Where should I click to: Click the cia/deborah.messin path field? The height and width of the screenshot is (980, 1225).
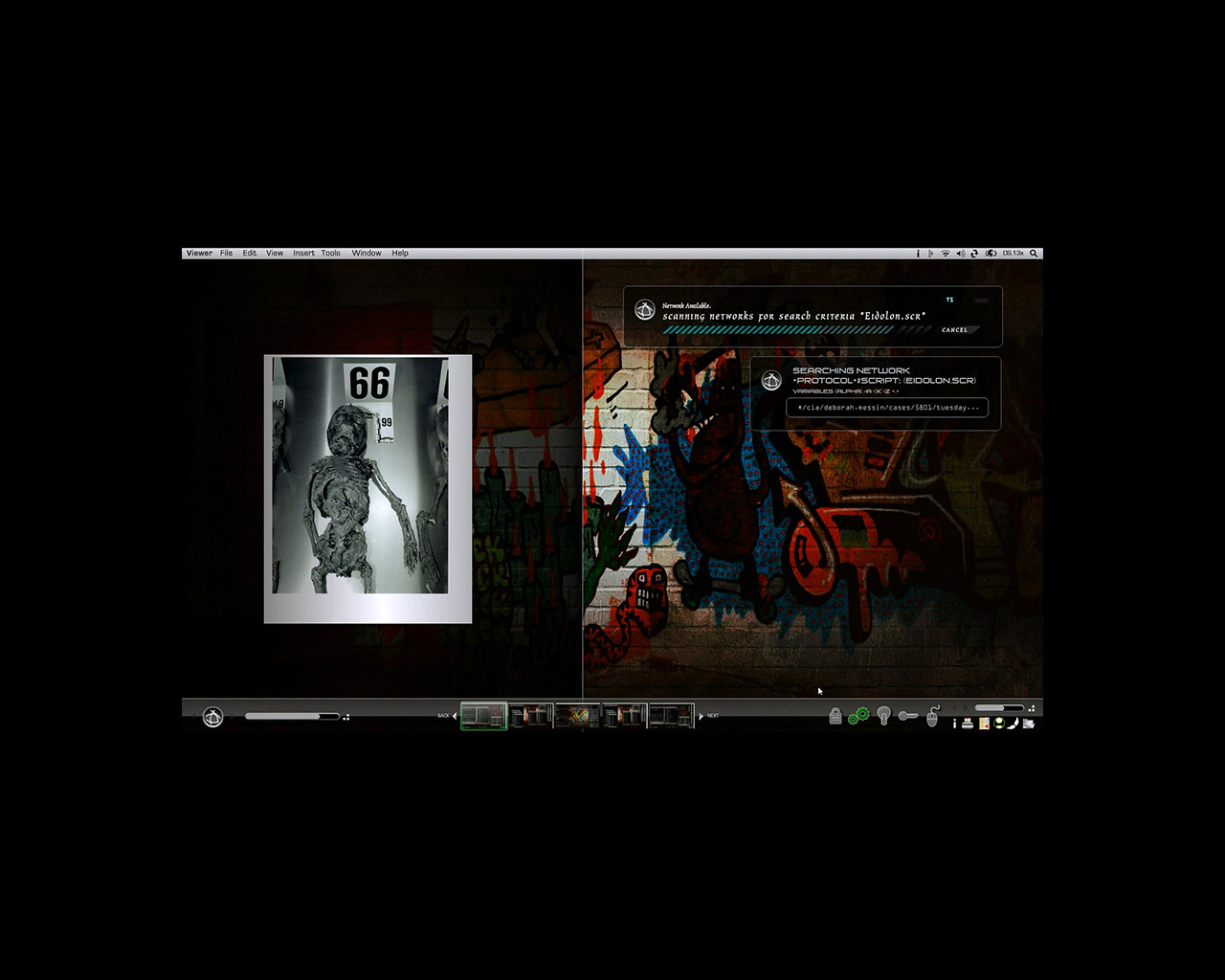click(x=887, y=408)
